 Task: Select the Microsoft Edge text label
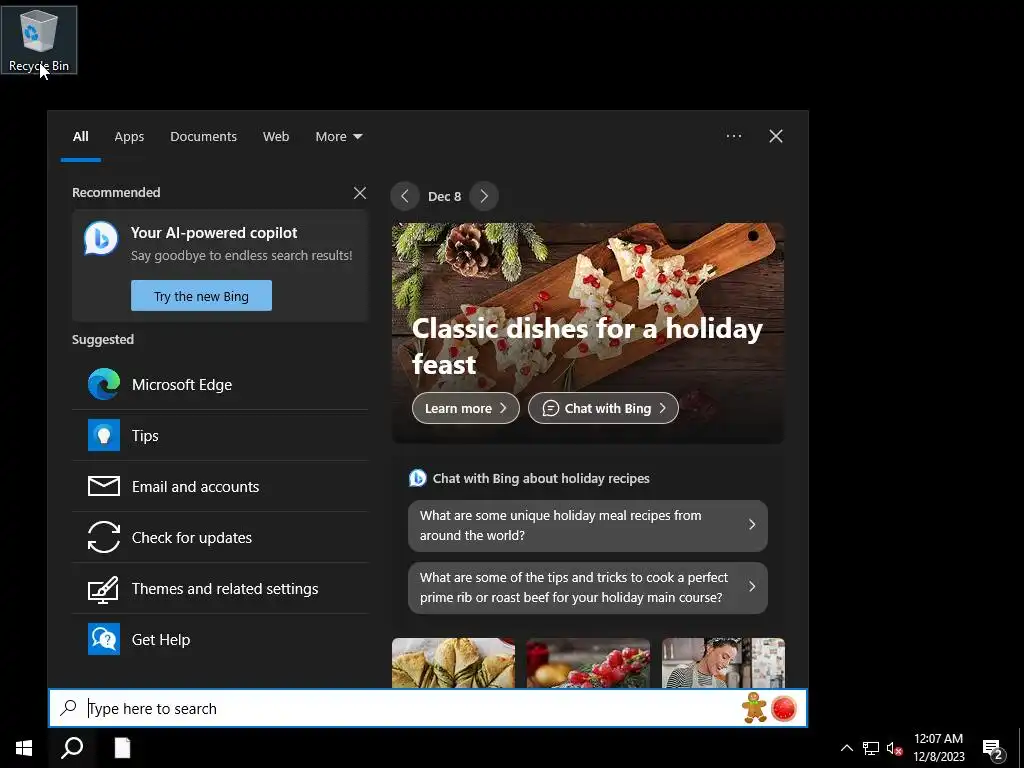182,385
